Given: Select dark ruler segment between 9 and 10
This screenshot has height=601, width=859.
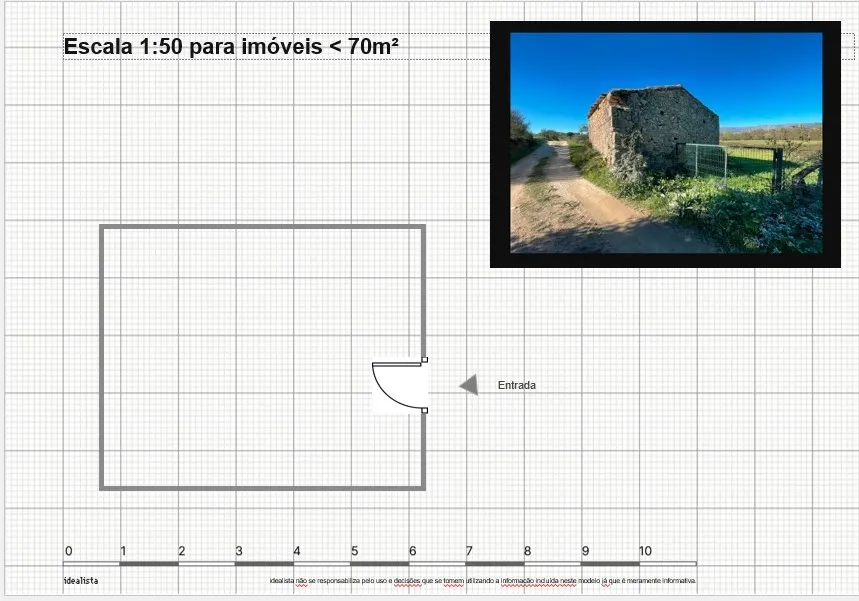Looking at the screenshot, I should (x=610, y=564).
